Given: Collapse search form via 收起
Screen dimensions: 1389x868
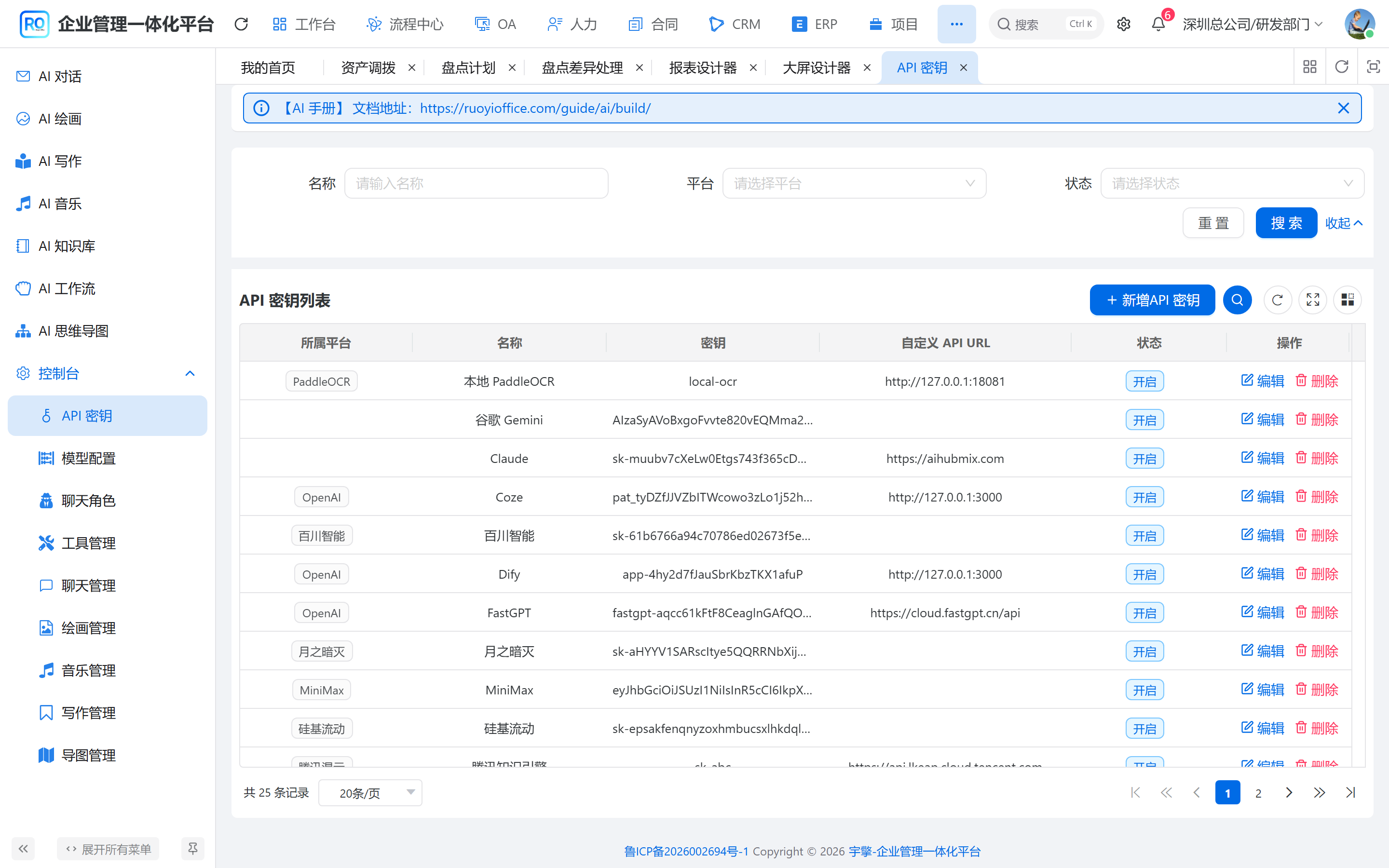Looking at the screenshot, I should point(1344,223).
